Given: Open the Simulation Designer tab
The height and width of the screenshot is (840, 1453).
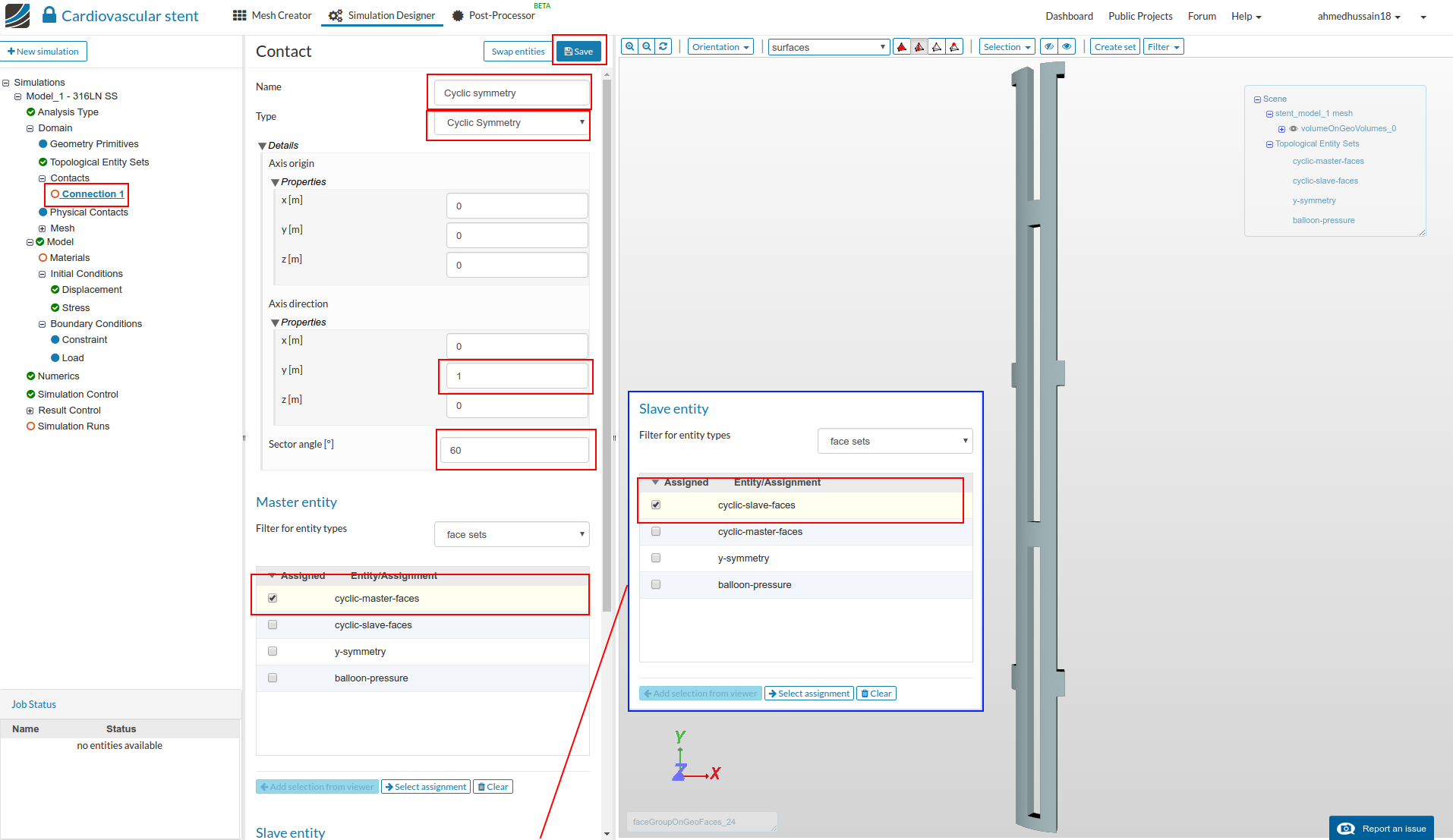Looking at the screenshot, I should tap(382, 15).
